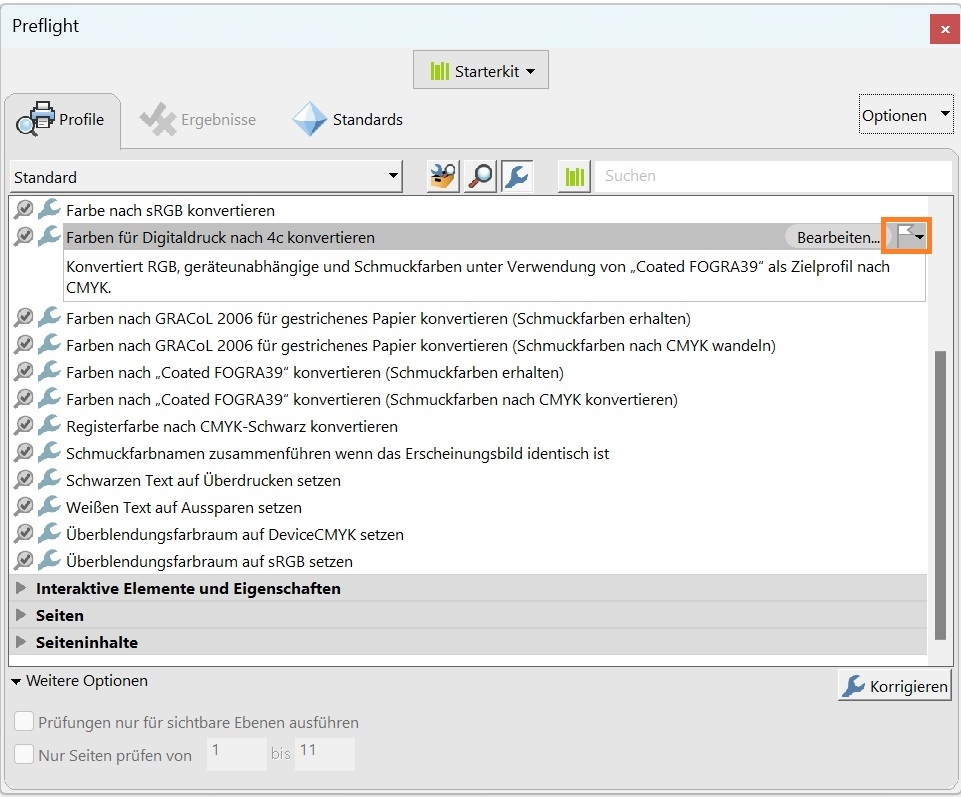Open the toolbox Profiles view icon

(x=441, y=175)
